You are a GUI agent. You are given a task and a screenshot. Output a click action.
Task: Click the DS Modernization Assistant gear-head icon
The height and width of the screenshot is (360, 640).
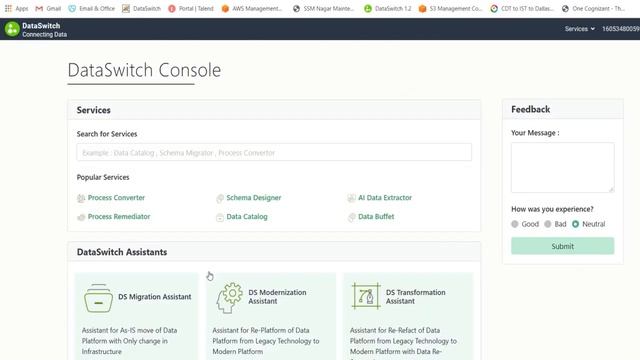[x=229, y=298]
